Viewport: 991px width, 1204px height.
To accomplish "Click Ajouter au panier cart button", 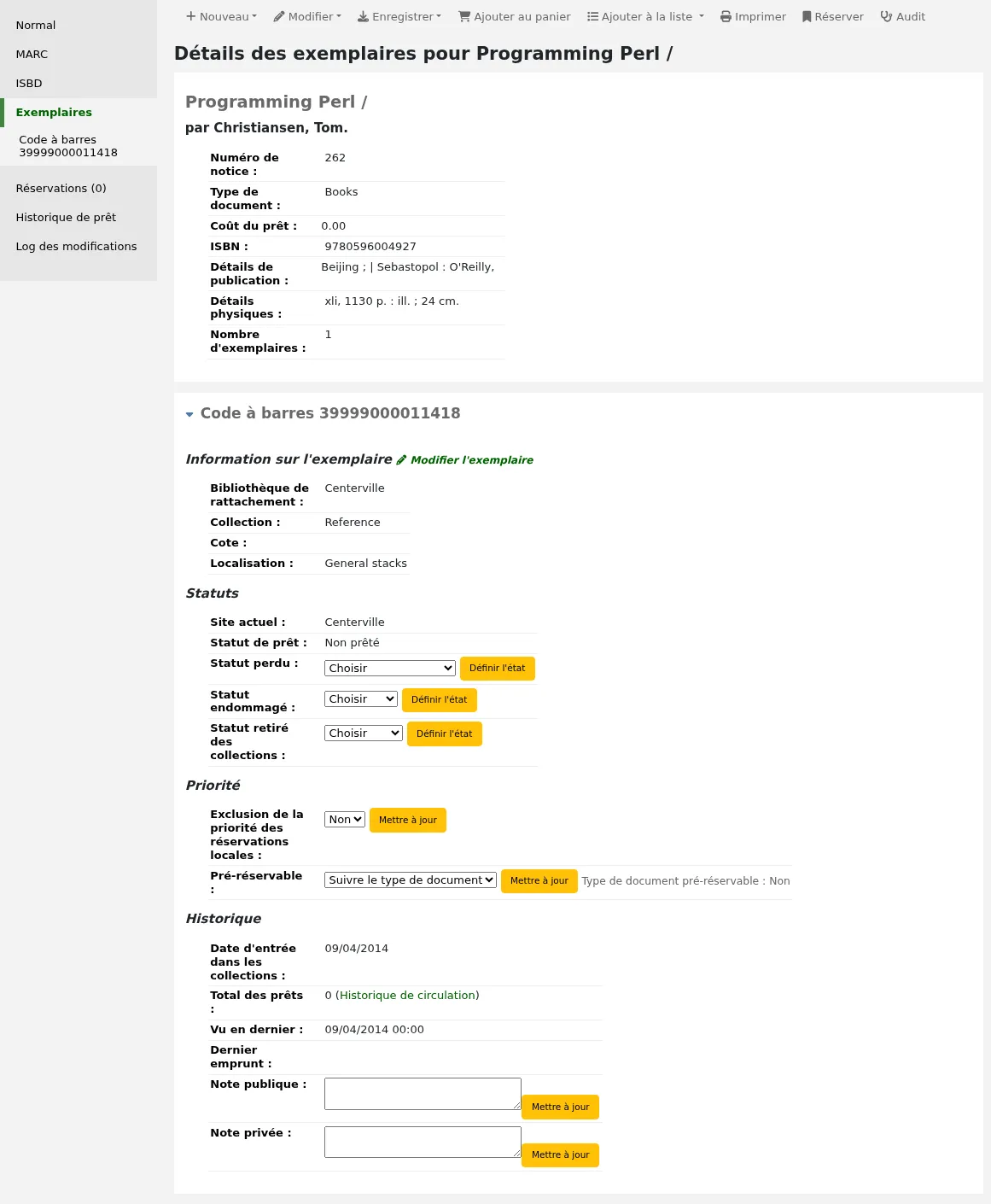I will [515, 16].
